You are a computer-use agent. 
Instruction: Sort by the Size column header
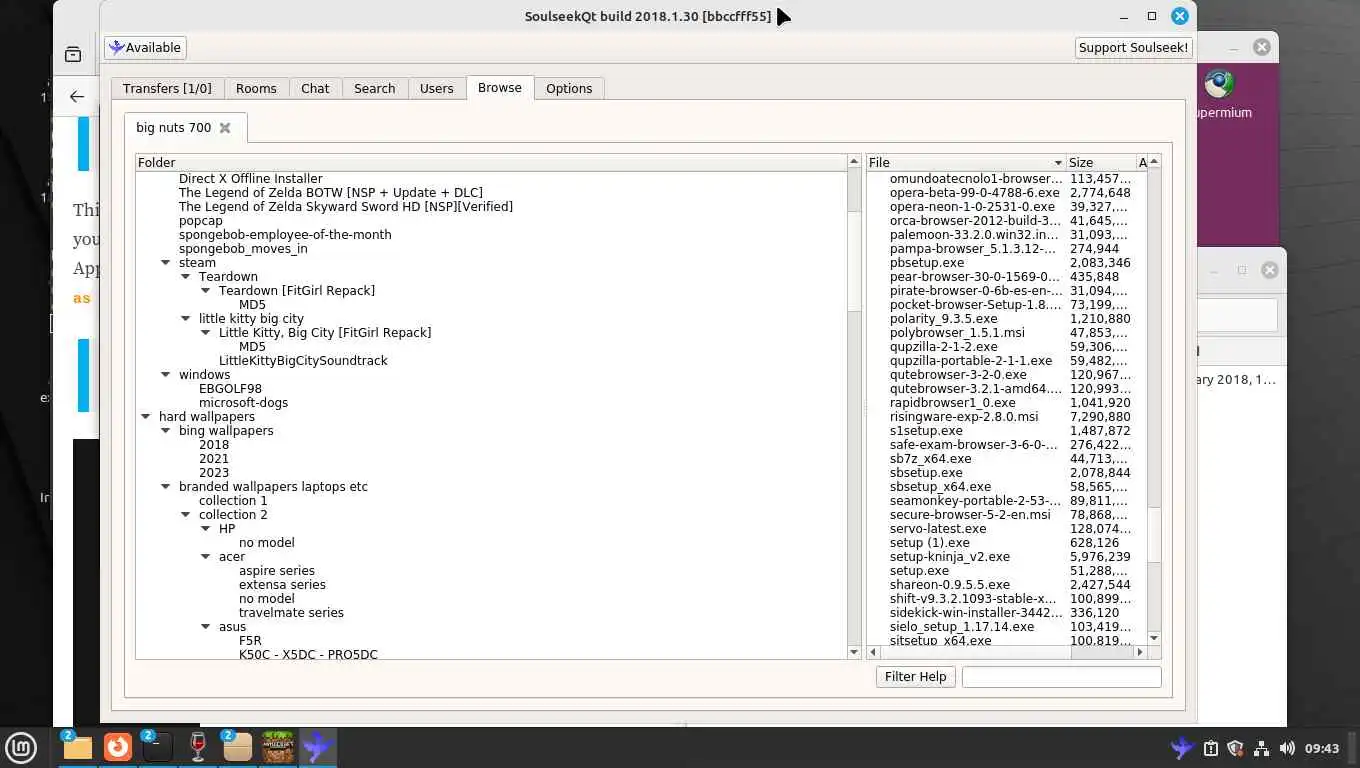tap(1100, 162)
